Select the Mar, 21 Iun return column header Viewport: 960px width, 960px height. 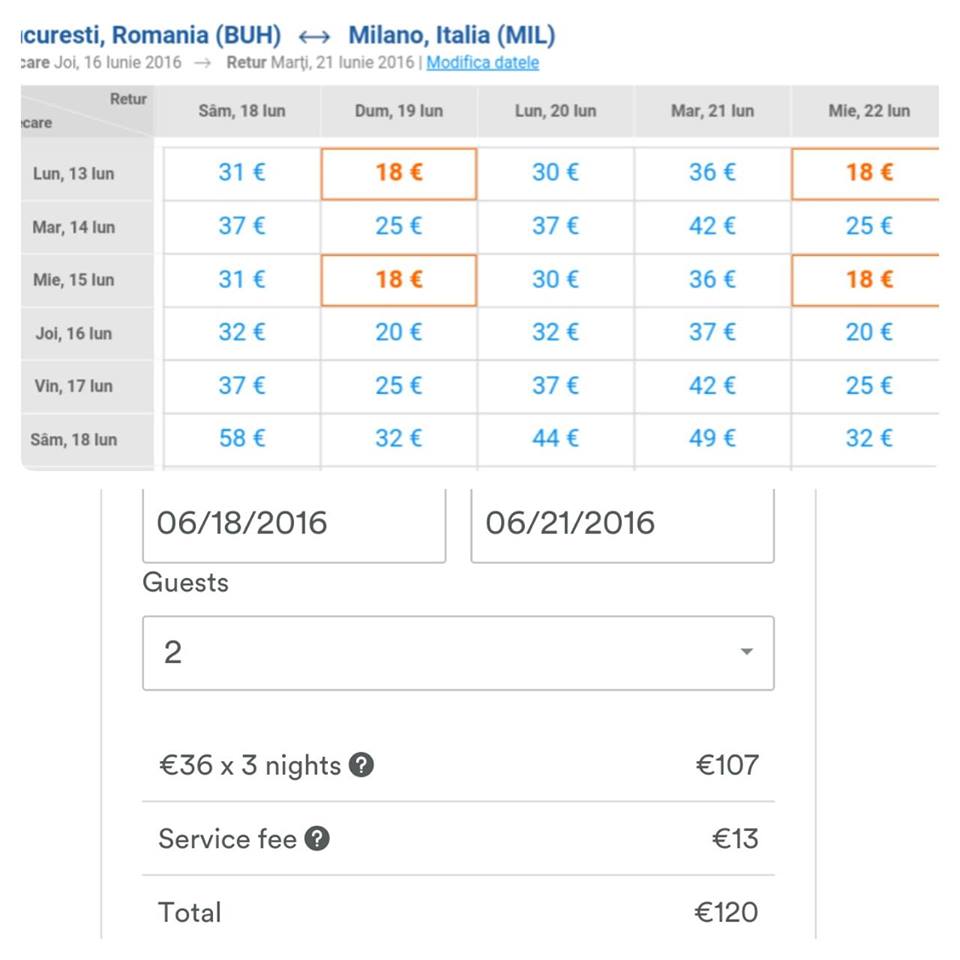pos(712,111)
